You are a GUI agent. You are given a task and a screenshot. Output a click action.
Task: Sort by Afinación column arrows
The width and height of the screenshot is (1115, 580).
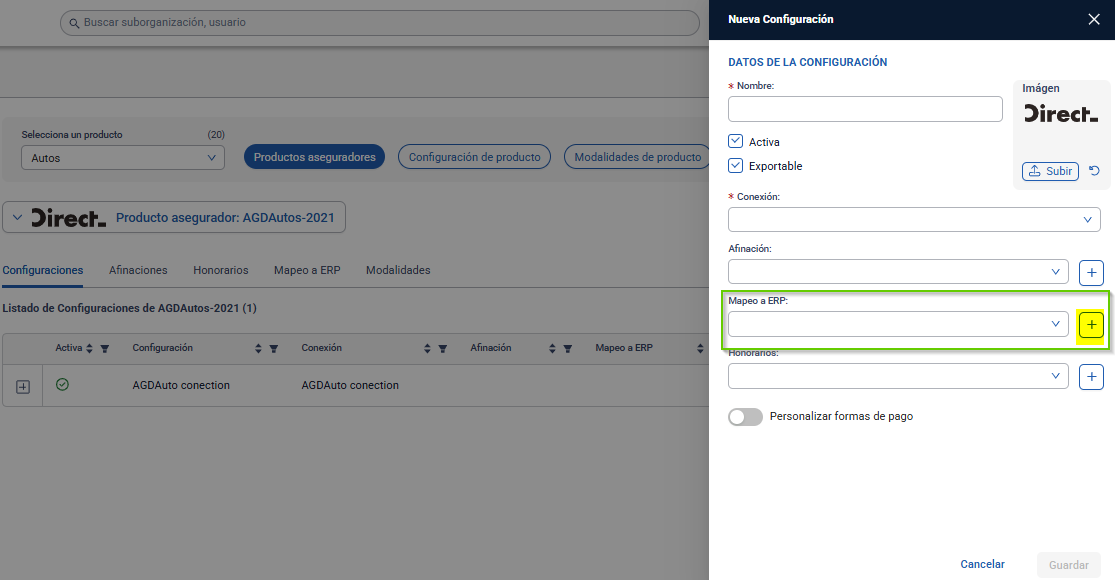552,348
